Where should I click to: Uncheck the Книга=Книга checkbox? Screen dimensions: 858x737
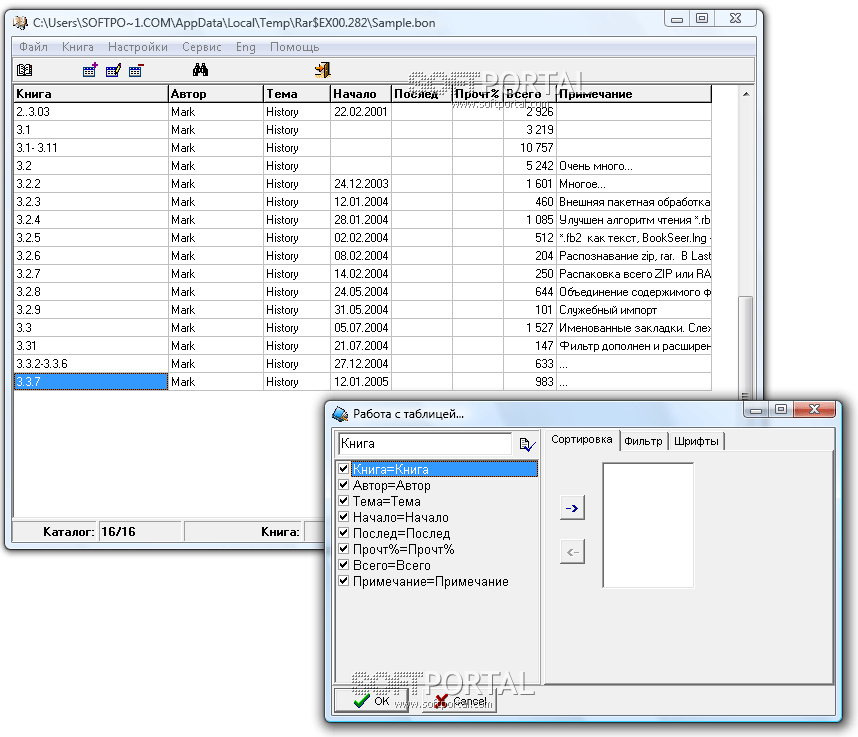click(344, 469)
